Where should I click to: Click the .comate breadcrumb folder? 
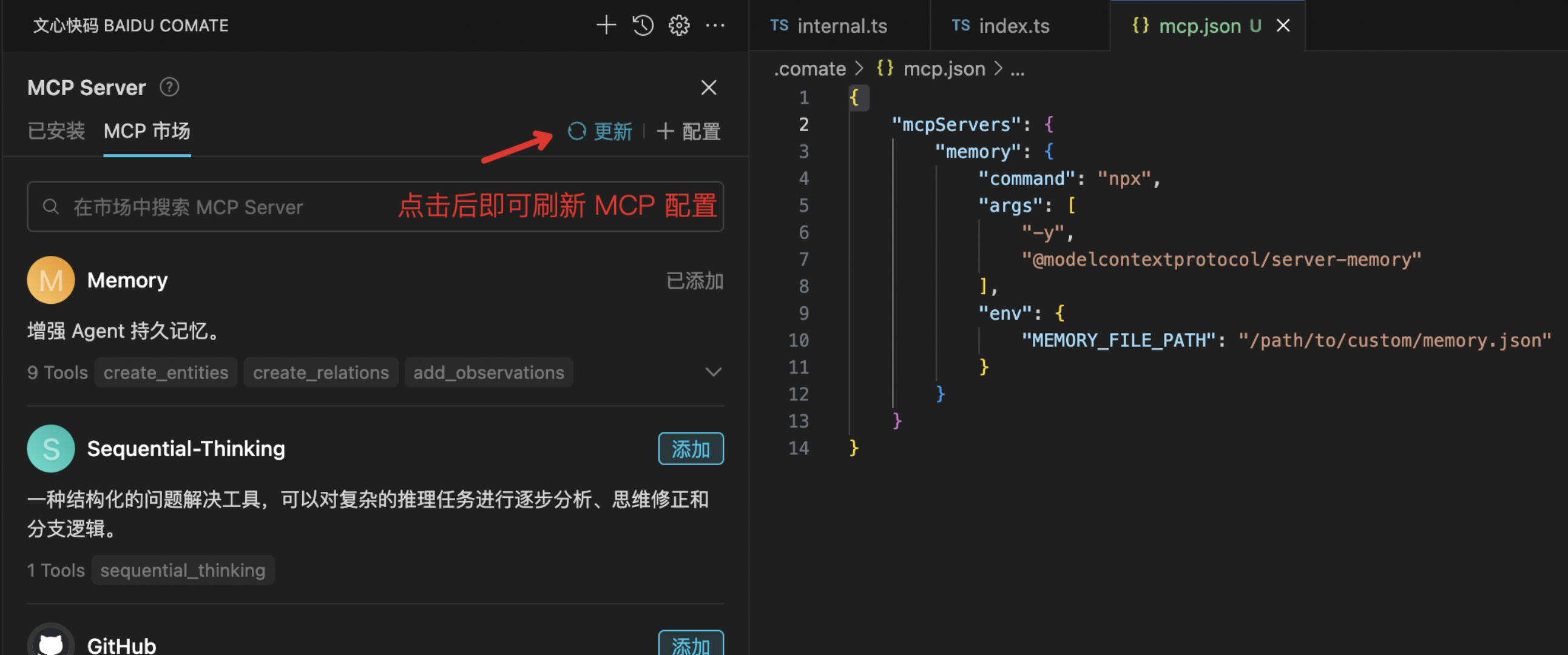[x=809, y=69]
